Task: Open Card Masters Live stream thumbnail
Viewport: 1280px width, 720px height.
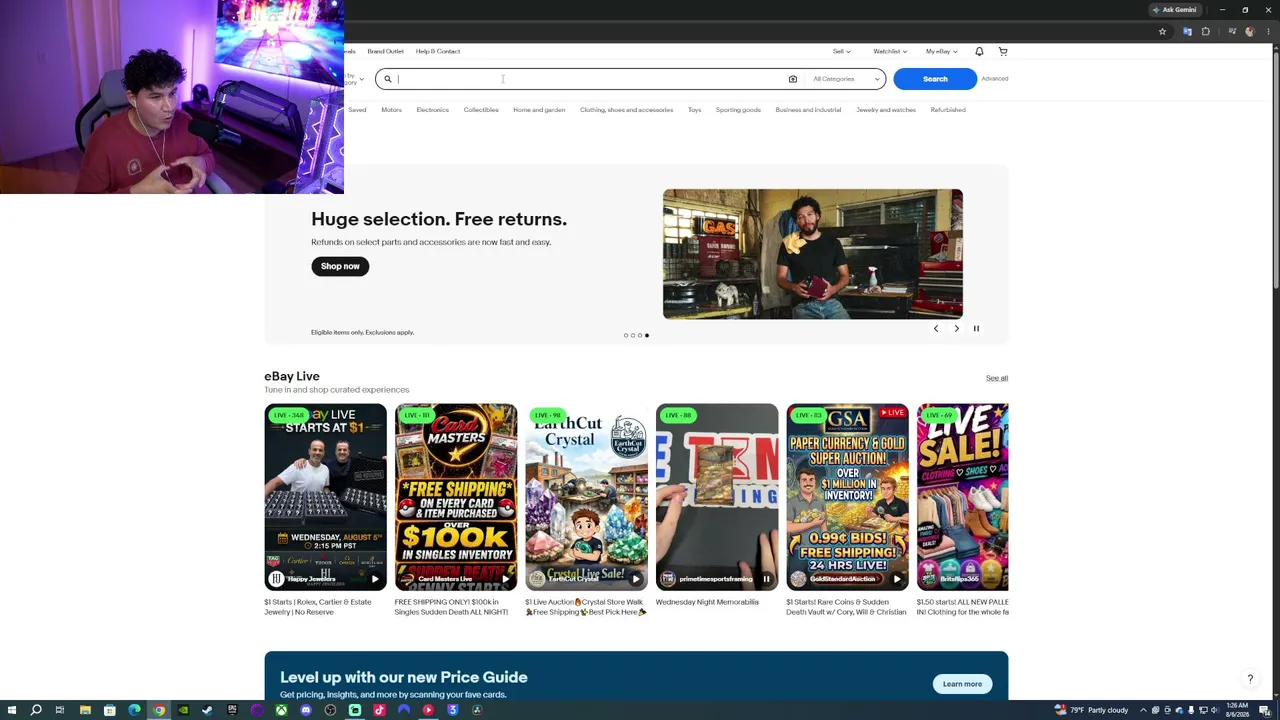Action: pos(456,497)
